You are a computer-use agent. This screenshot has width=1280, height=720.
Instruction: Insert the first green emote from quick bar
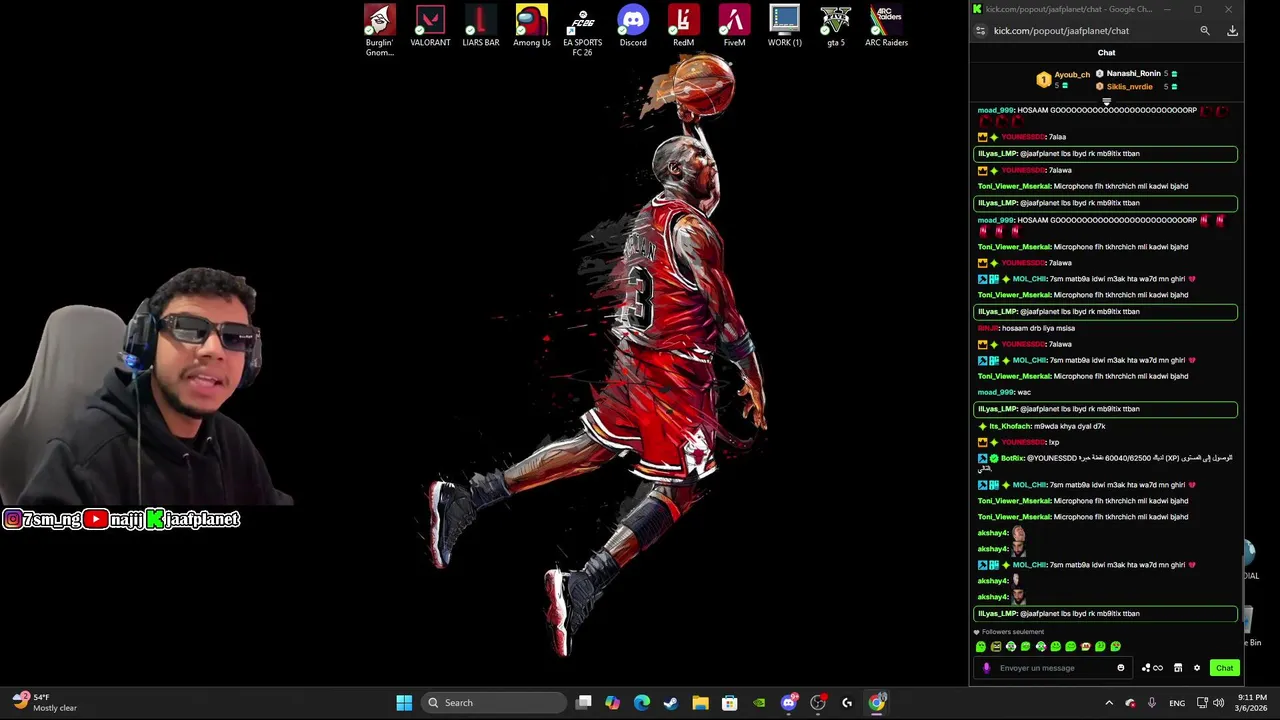981,647
